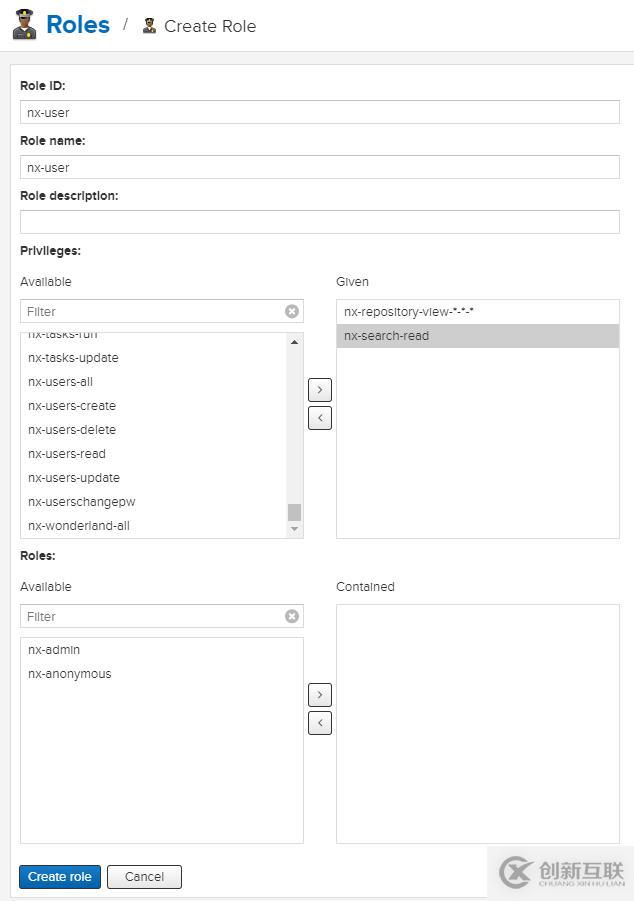Select nx-users-create in available privileges
Image resolution: width=634 pixels, height=901 pixels.
[x=72, y=406]
